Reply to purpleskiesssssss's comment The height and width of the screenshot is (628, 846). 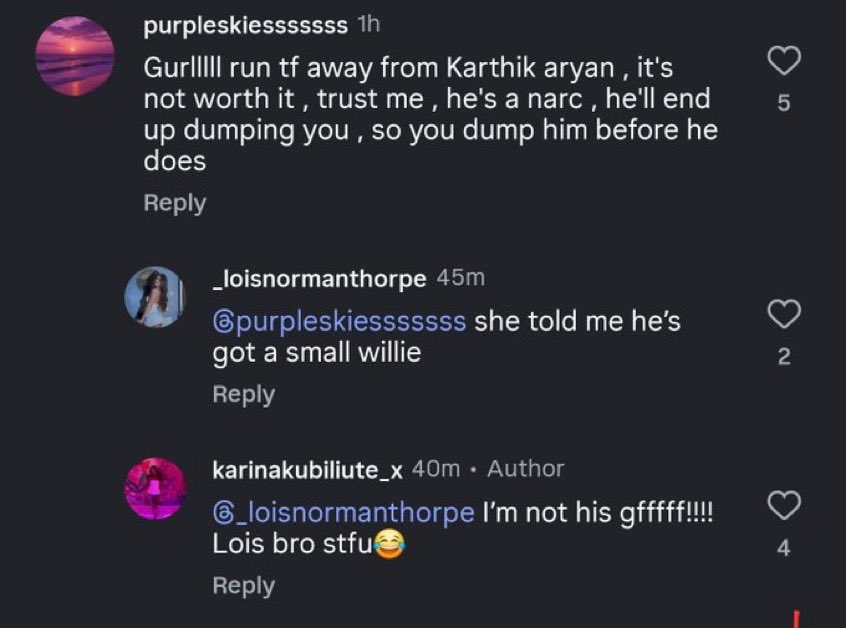(x=175, y=203)
